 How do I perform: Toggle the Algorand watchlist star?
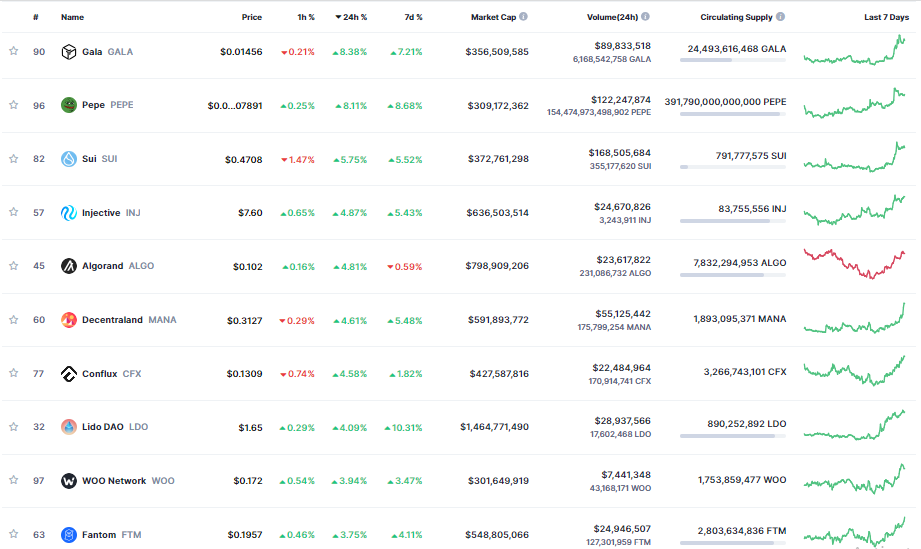(x=14, y=266)
